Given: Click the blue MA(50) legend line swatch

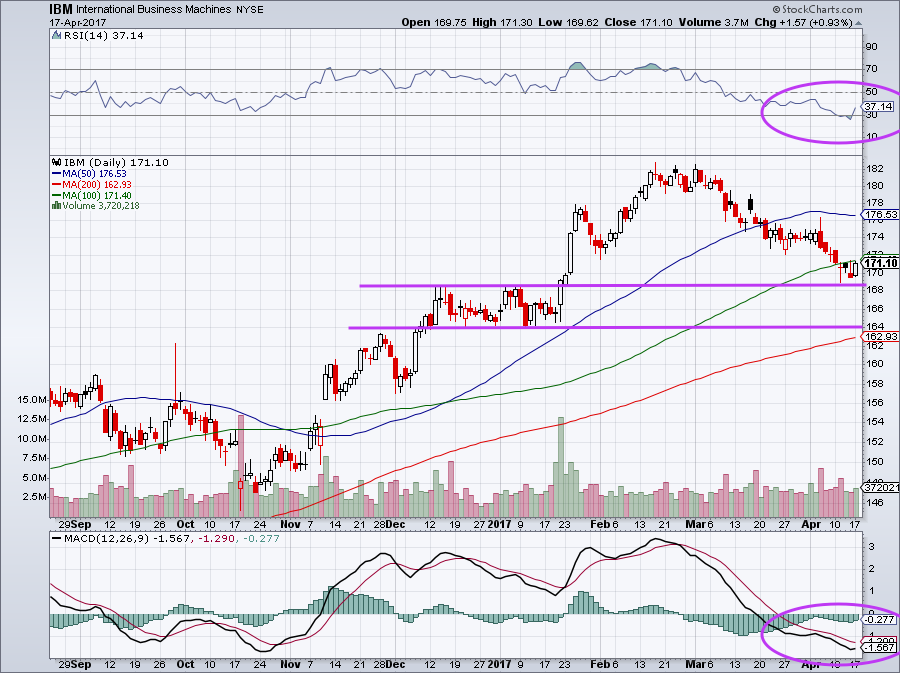Looking at the screenshot, I should click(x=56, y=173).
